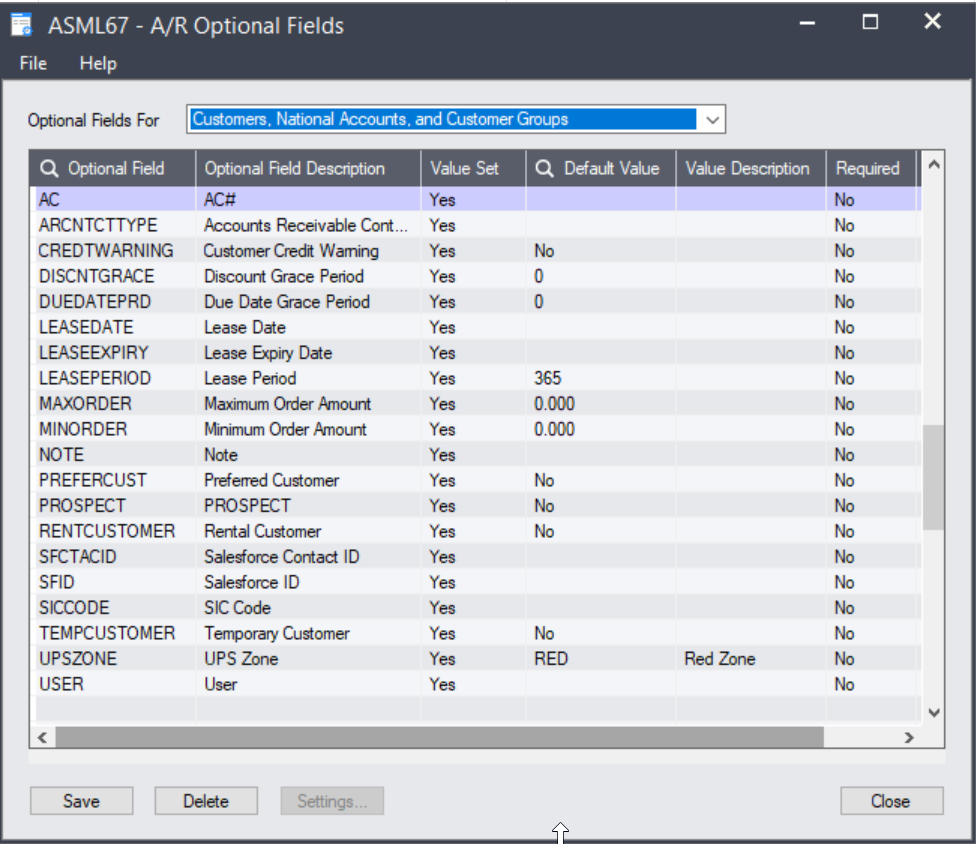Click the vertical scrollbar down arrow
This screenshot has height=844, width=976.
pyautogui.click(x=933, y=712)
